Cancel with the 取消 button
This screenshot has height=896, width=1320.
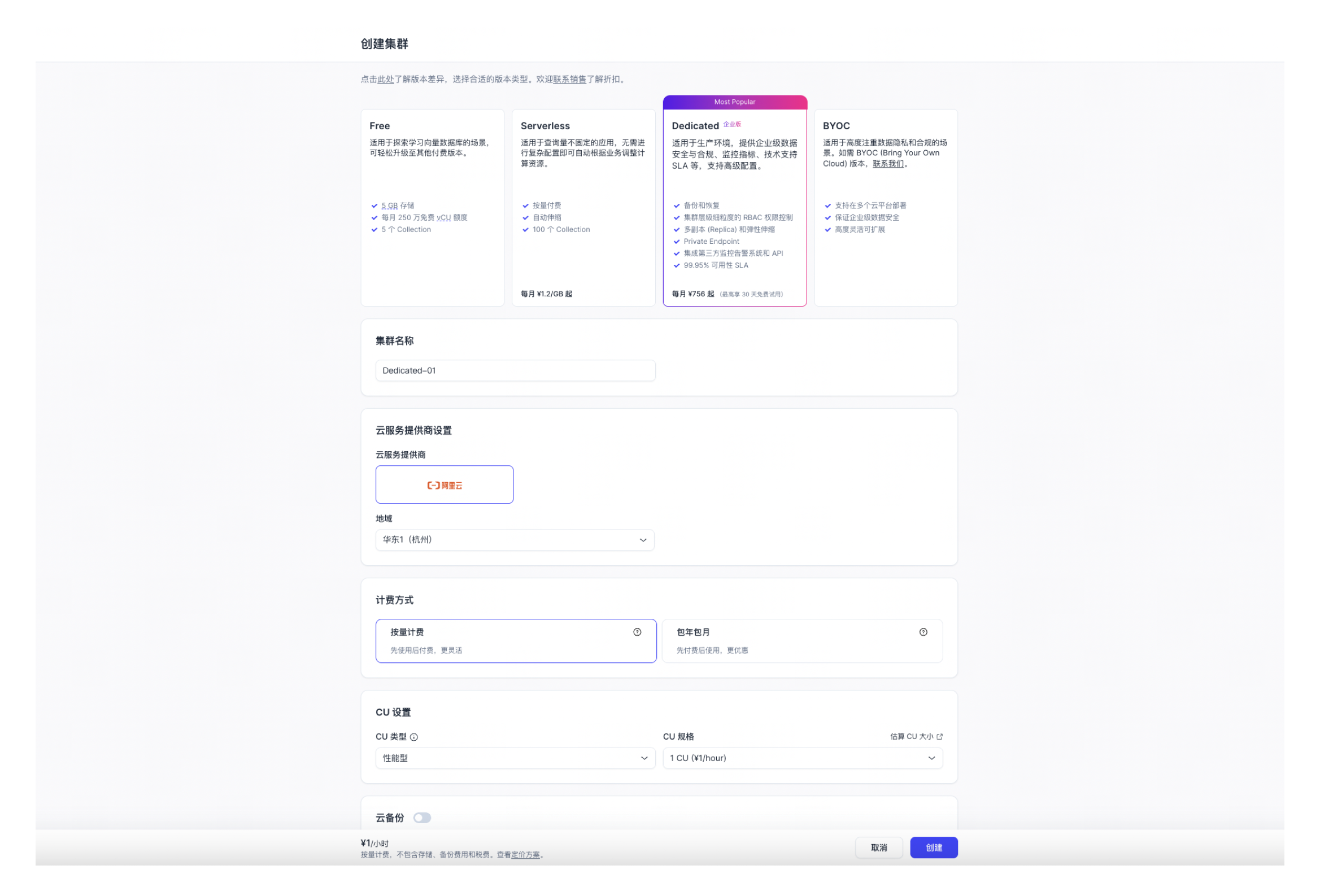click(879, 849)
